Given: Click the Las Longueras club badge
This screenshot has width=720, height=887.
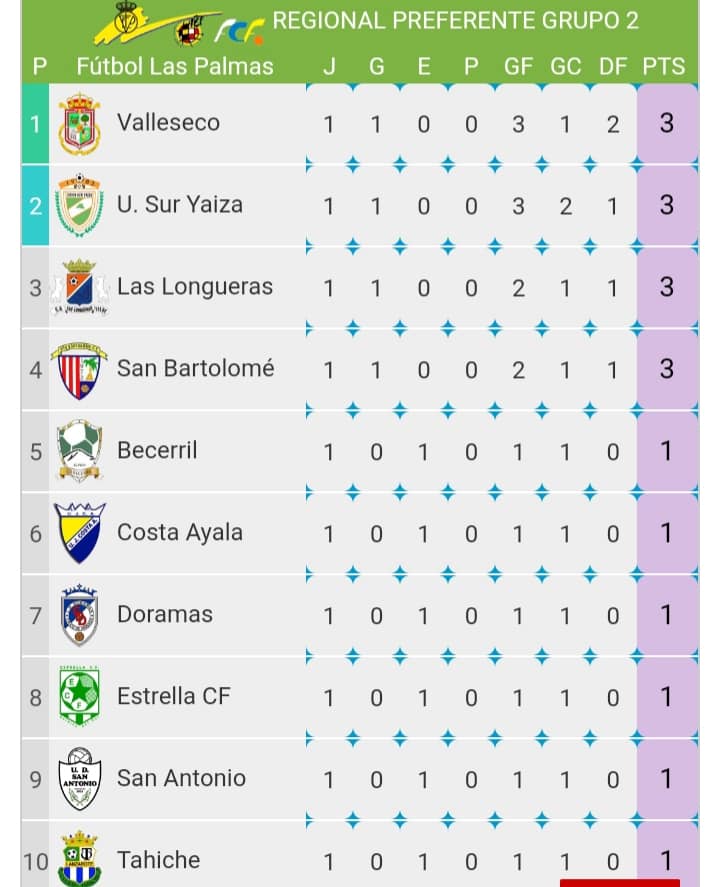Looking at the screenshot, I should pos(80,287).
